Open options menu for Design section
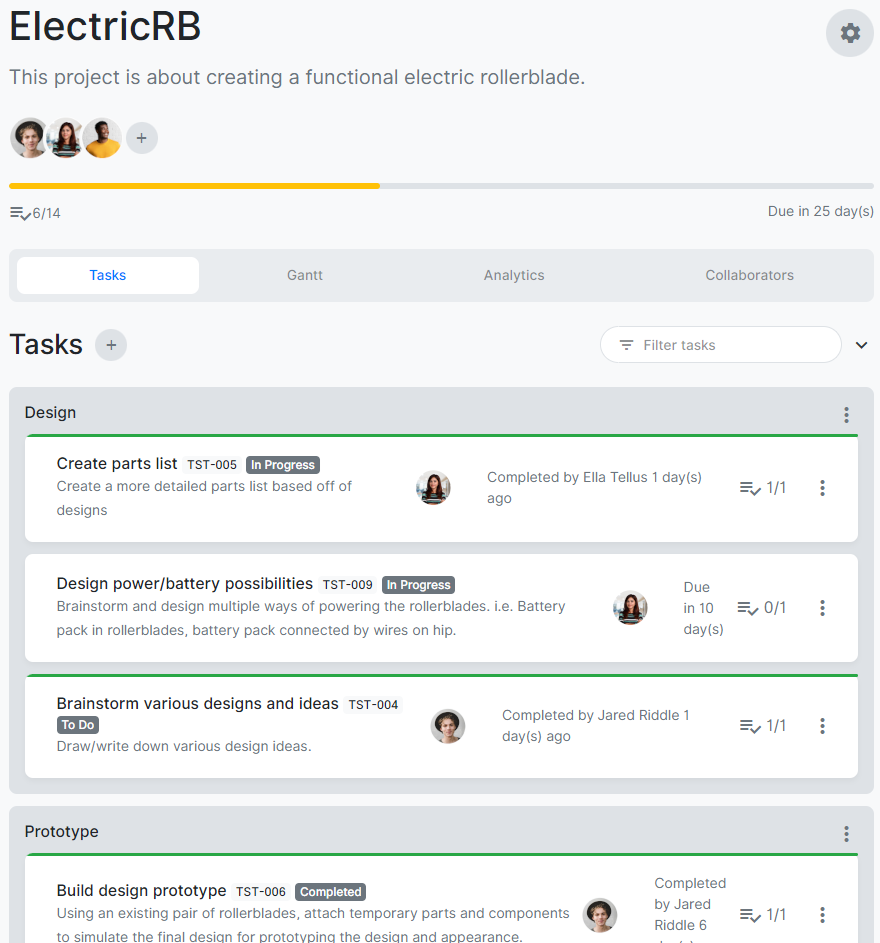Image resolution: width=880 pixels, height=943 pixels. [846, 414]
